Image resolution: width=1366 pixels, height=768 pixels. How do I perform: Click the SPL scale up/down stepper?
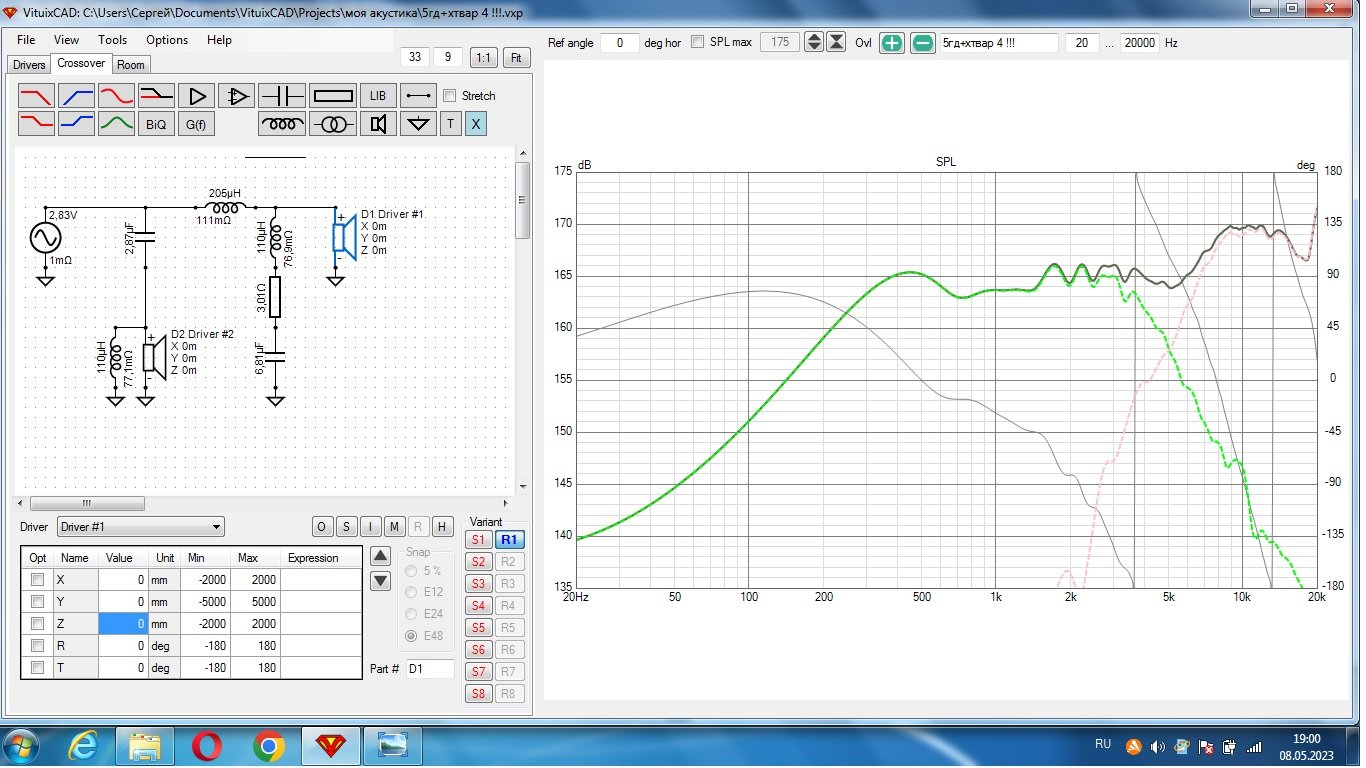click(814, 43)
